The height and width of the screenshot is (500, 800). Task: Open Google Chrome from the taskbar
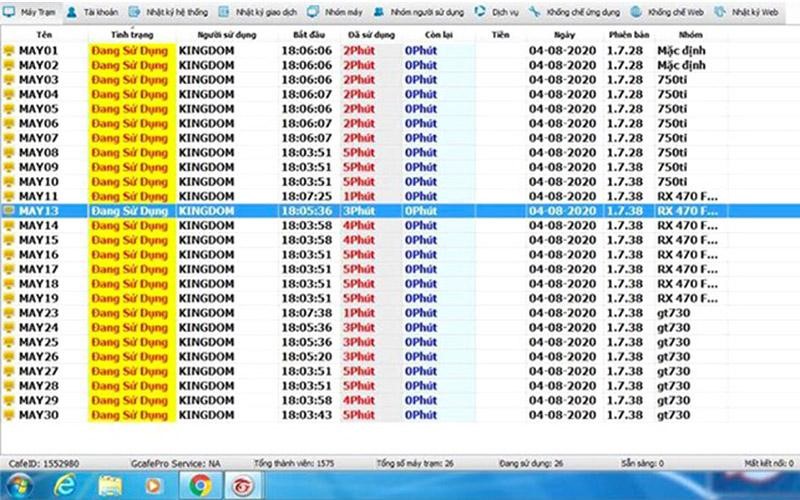coord(201,485)
